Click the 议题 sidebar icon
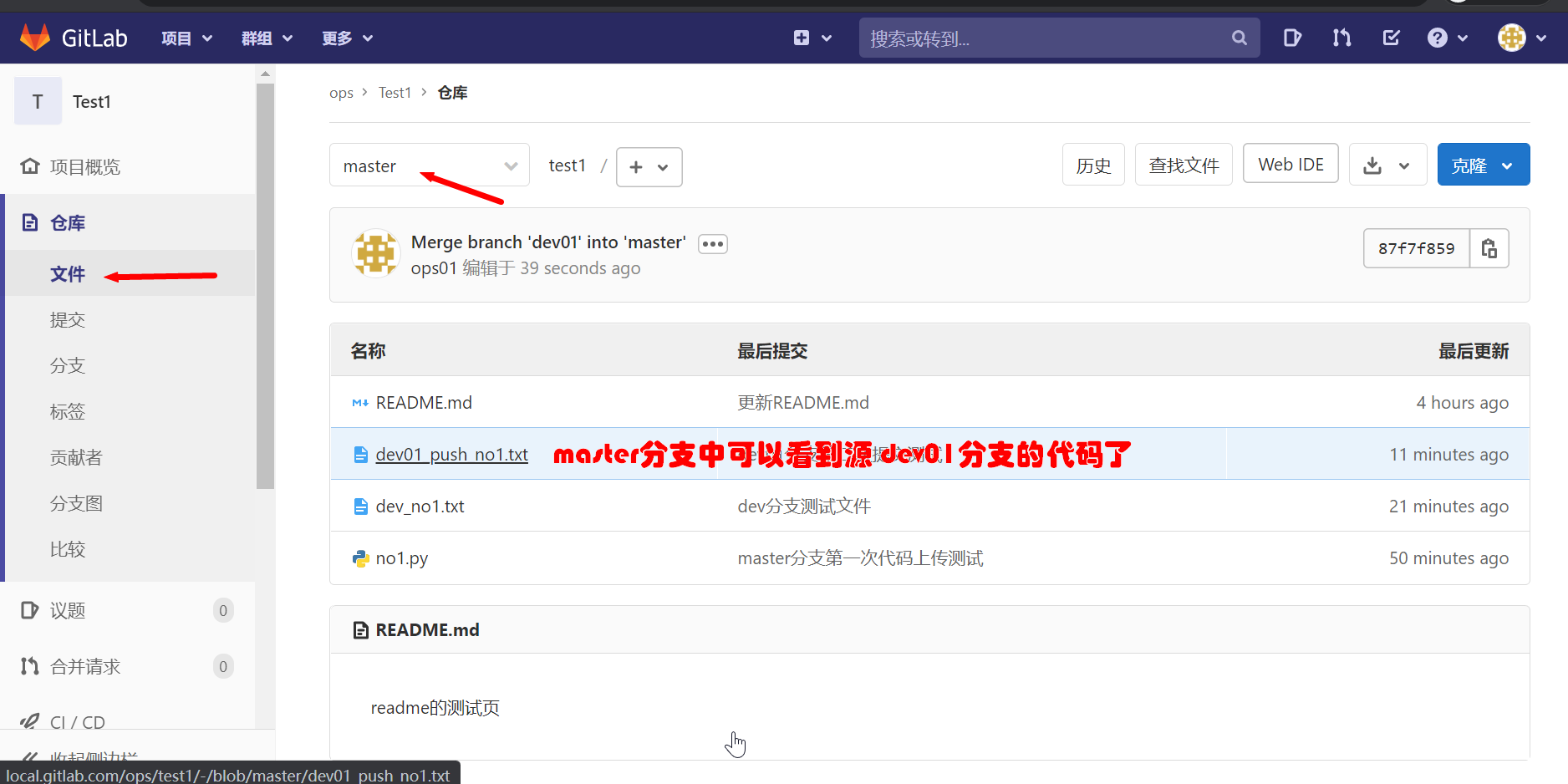 (30, 610)
